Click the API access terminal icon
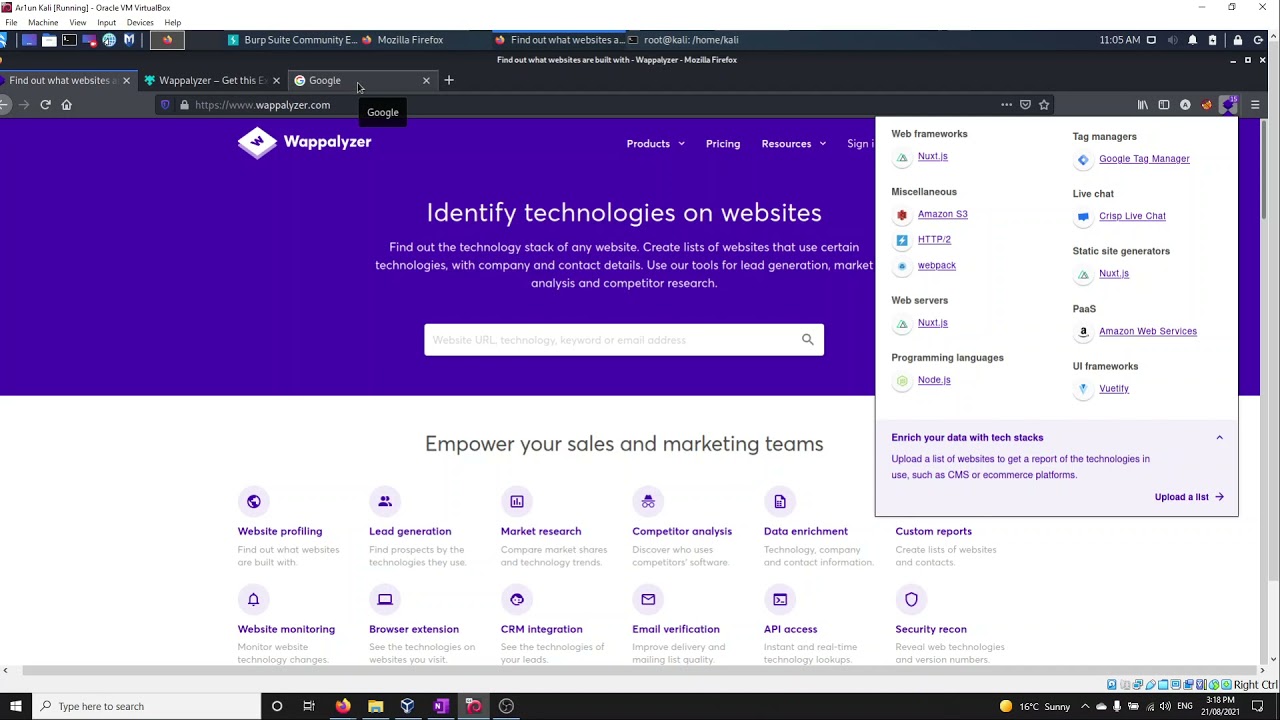Viewport: 1280px width, 720px height. click(x=780, y=599)
